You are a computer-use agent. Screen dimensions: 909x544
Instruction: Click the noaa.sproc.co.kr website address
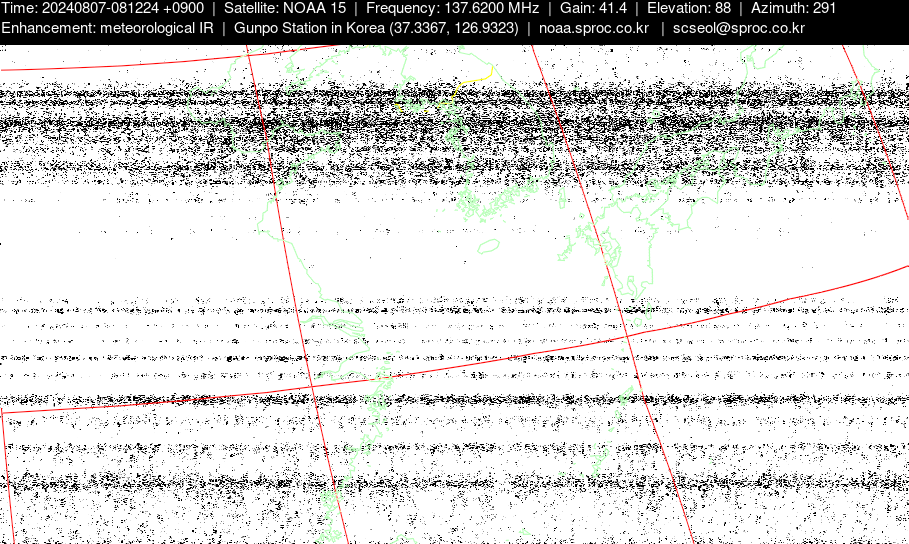point(593,27)
